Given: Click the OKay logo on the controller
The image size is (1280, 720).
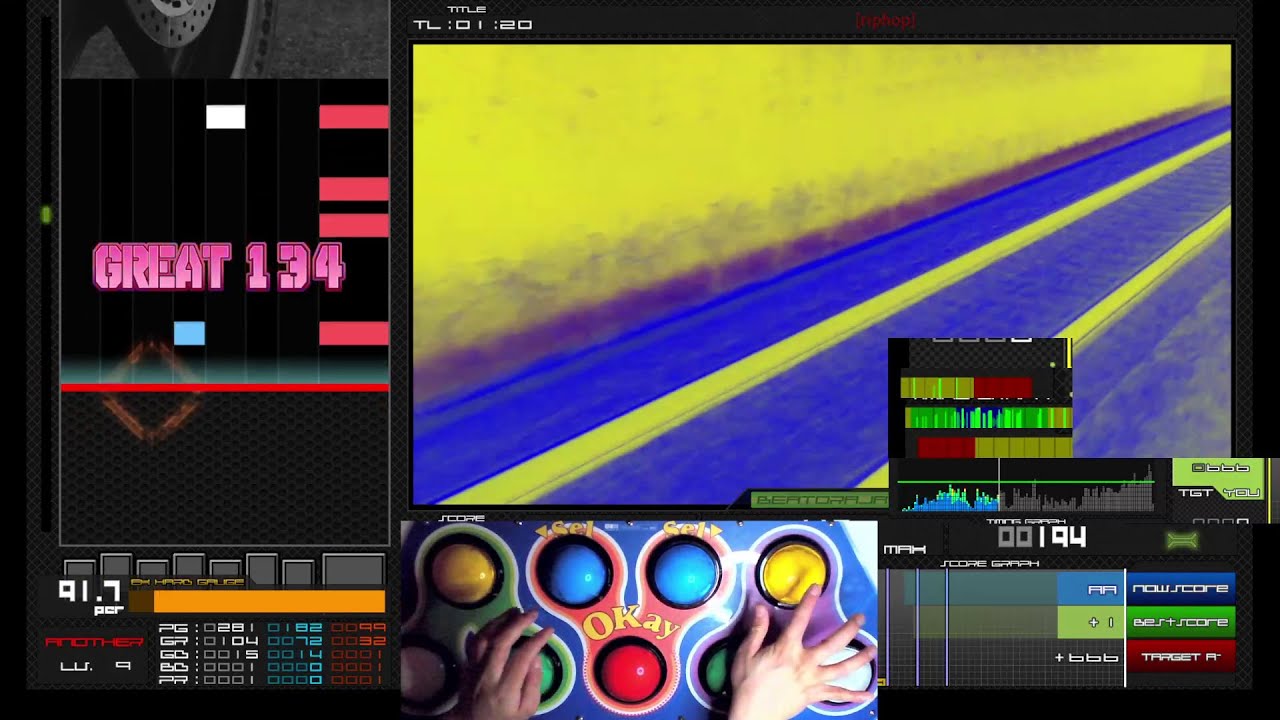Looking at the screenshot, I should pyautogui.click(x=631, y=624).
